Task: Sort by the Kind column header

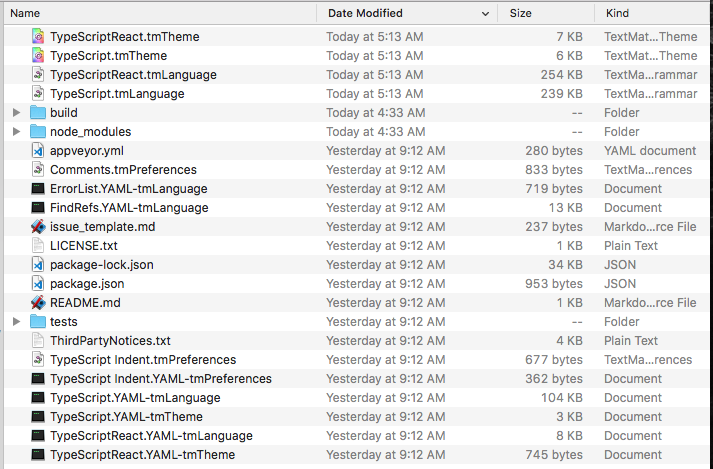Action: click(653, 13)
